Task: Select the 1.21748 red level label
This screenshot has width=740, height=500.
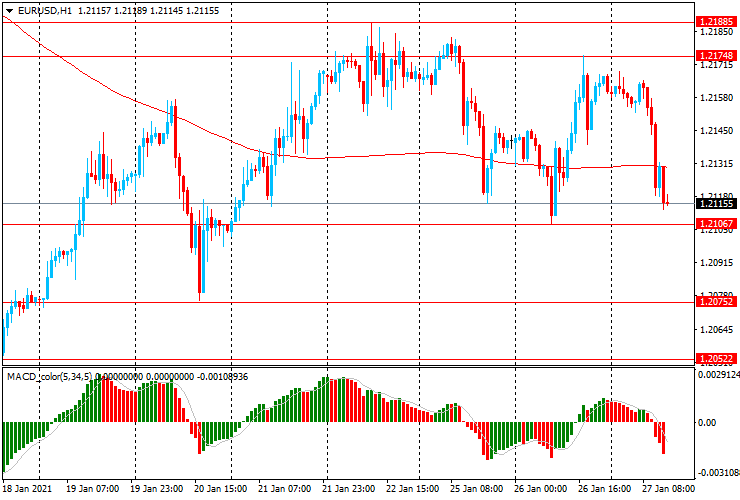Action: pyautogui.click(x=716, y=56)
